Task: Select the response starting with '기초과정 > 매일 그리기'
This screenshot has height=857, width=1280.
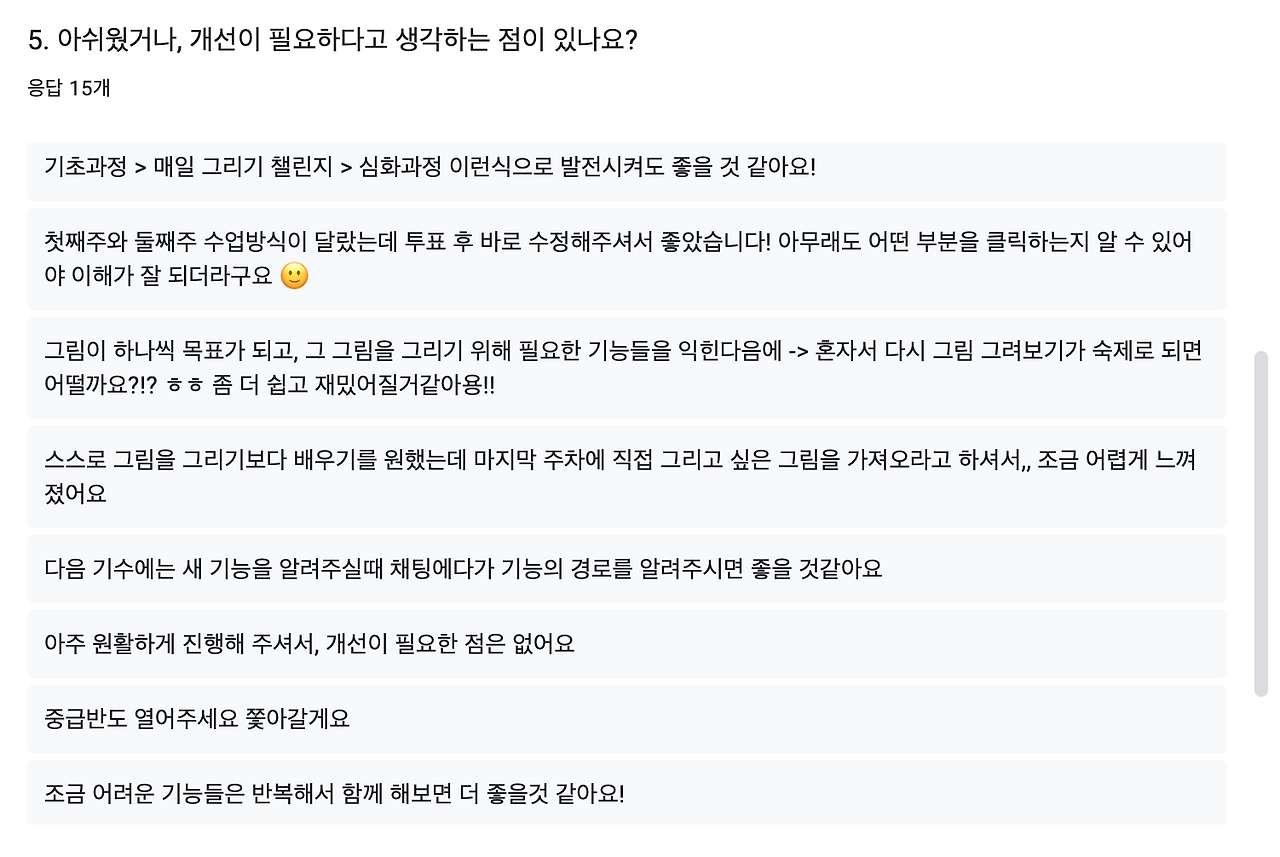Action: coord(627,167)
